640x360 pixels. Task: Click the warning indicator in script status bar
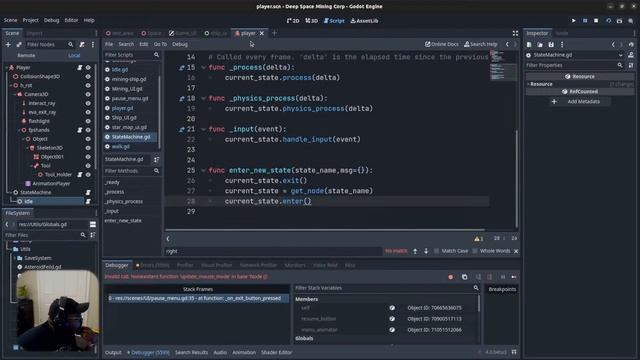pos(478,238)
